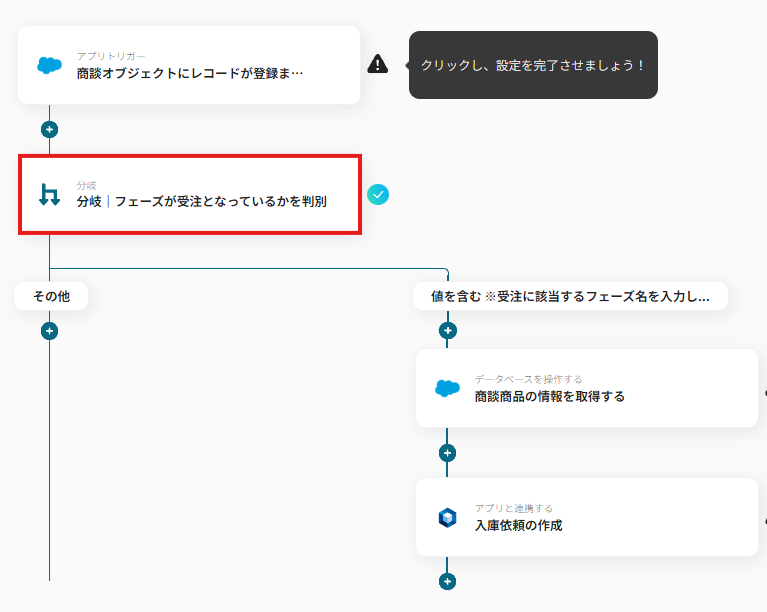Click Salesforce icon on 商談商品 card
The width and height of the screenshot is (767, 612).
click(x=448, y=388)
